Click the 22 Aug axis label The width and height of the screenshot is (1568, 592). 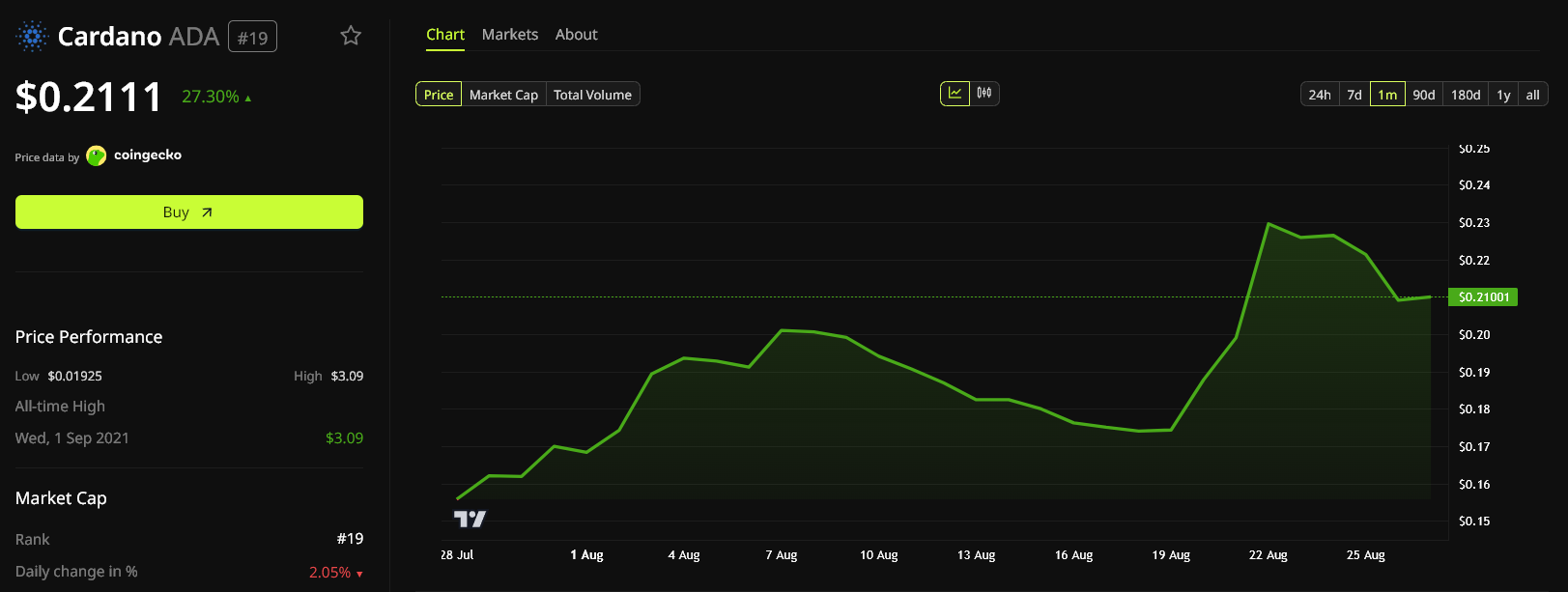pos(1268,555)
